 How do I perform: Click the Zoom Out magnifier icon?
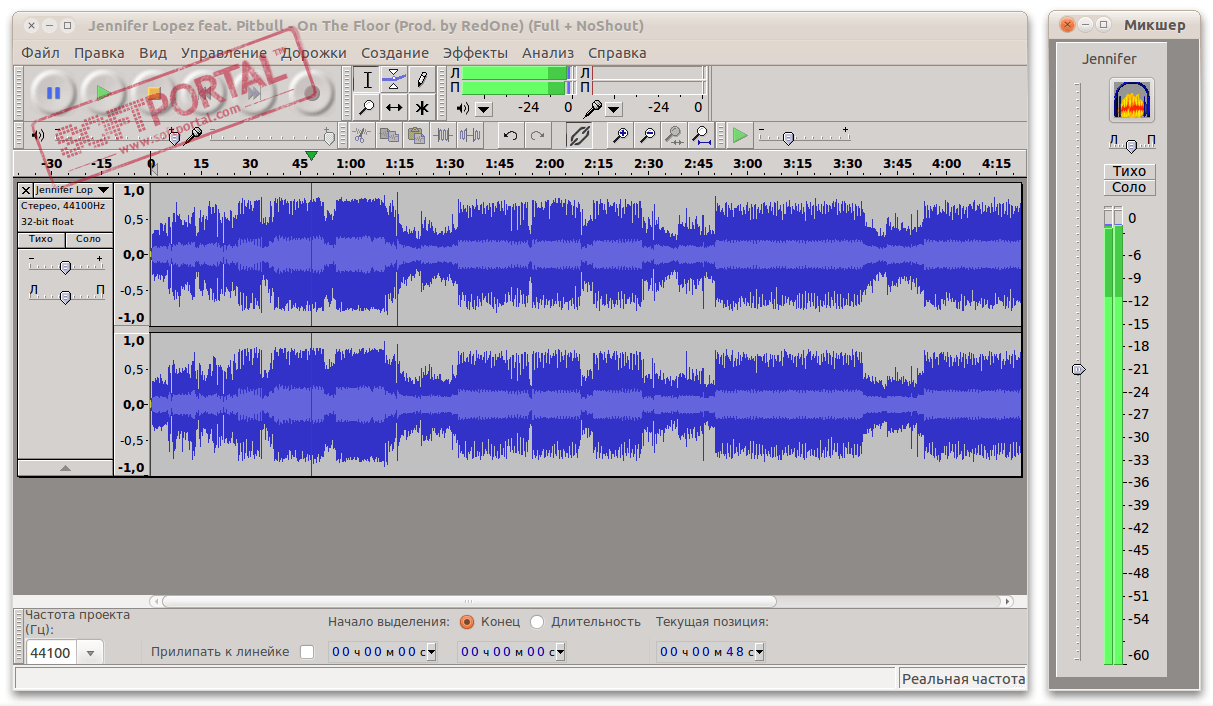[x=648, y=135]
